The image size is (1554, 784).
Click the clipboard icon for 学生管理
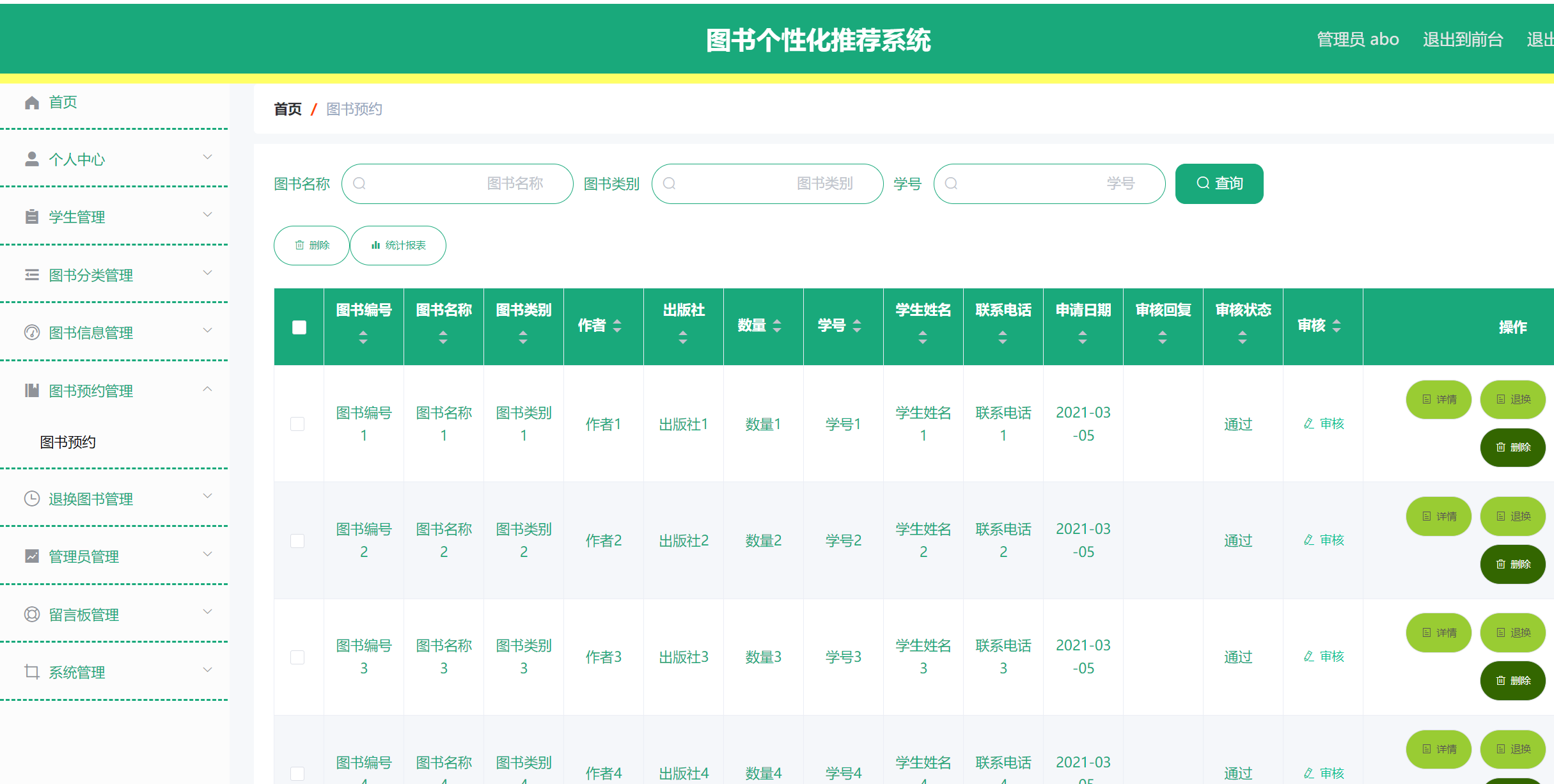click(x=31, y=216)
